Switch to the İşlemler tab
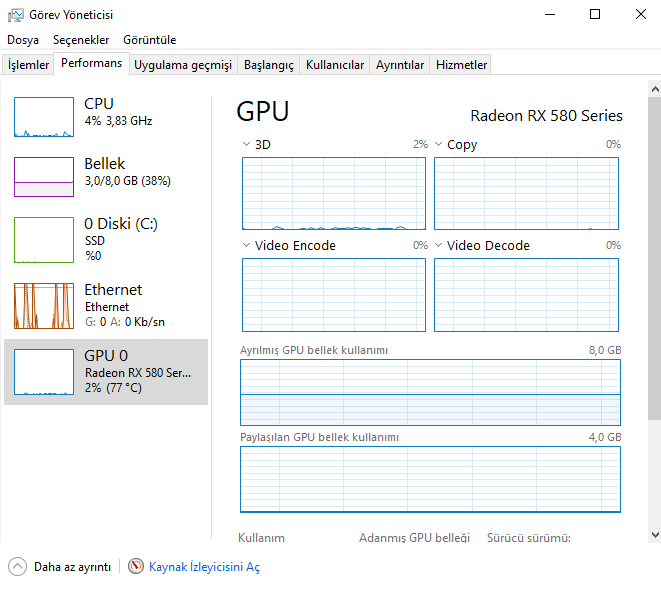661x590 pixels. pyautogui.click(x=28, y=65)
